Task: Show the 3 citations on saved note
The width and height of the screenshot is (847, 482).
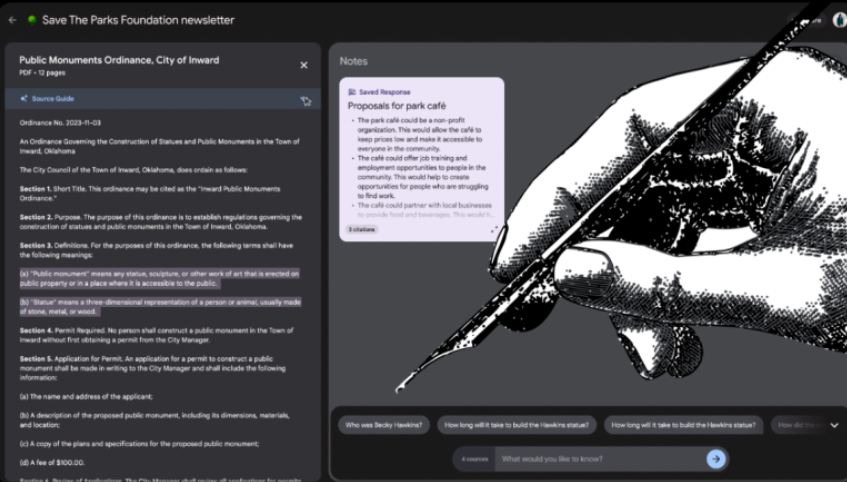Action: pos(362,229)
